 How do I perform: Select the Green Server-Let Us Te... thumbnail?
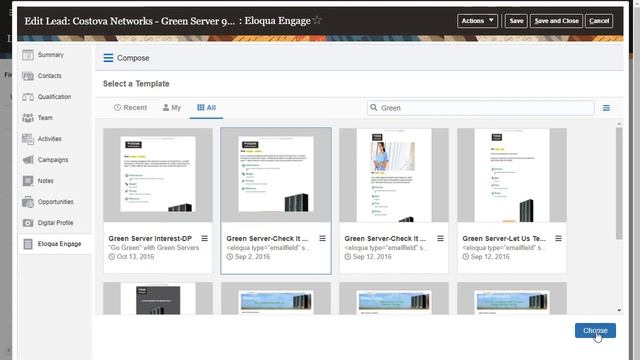click(x=512, y=175)
